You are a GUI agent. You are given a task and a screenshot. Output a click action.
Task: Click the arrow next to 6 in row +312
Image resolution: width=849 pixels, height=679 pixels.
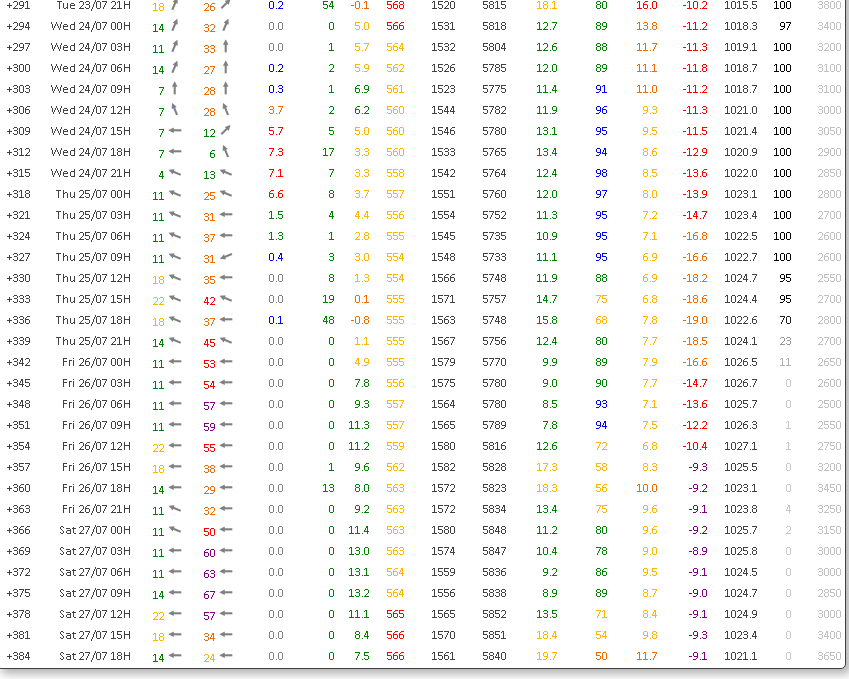[x=226, y=152]
